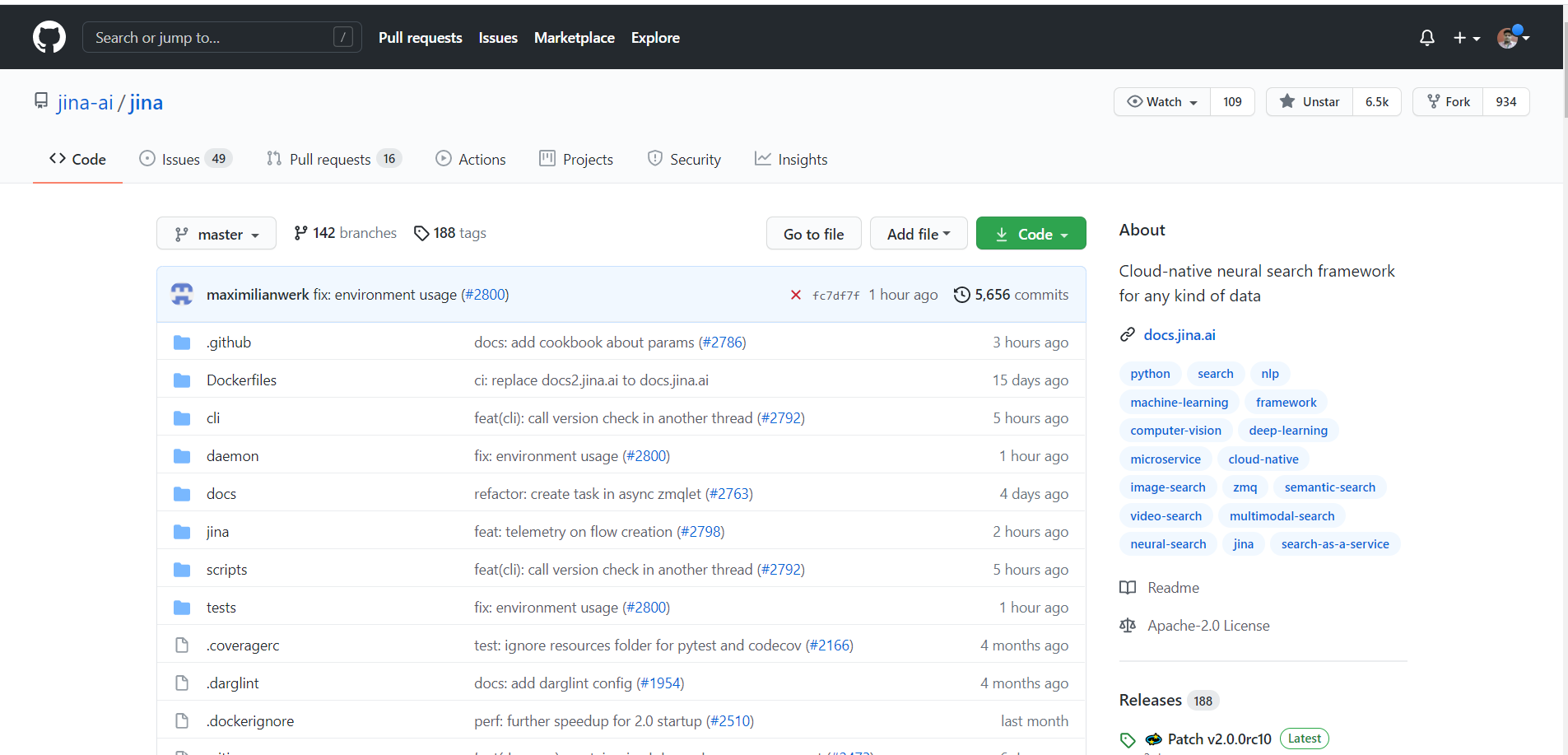Screen dimensions: 1568x755
Task: View the 934 forks count
Action: pyautogui.click(x=1506, y=101)
